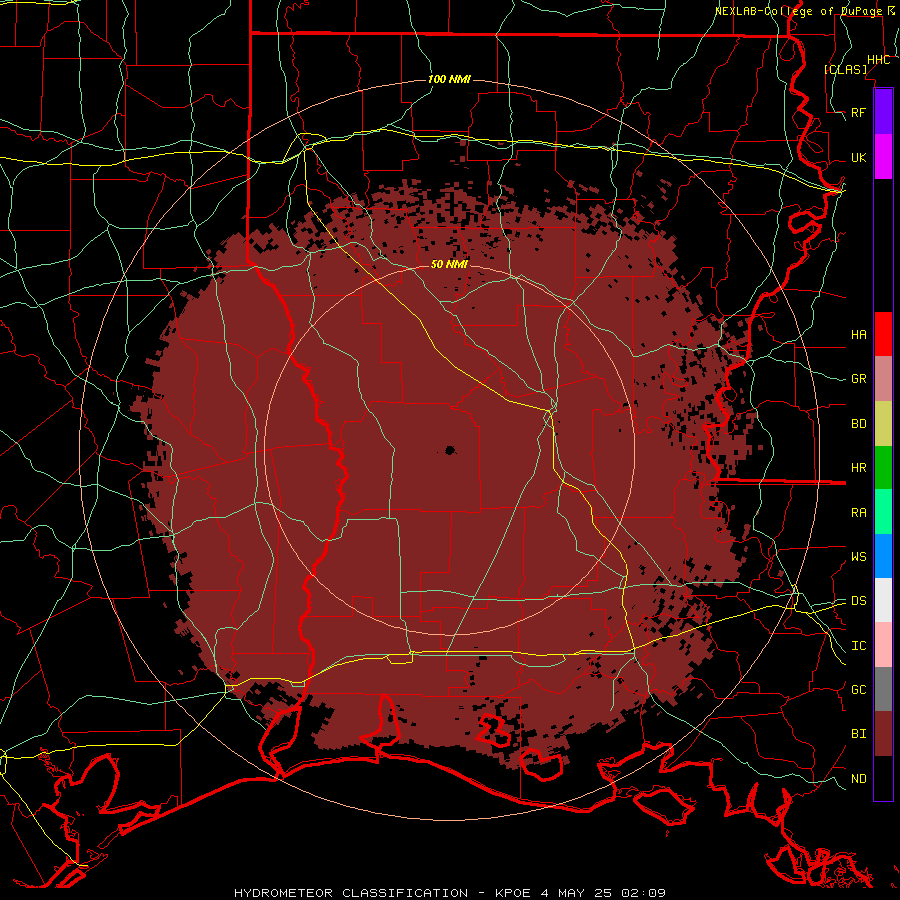Click the UK magenta legend swatch
The height and width of the screenshot is (900, 900).
[883, 157]
